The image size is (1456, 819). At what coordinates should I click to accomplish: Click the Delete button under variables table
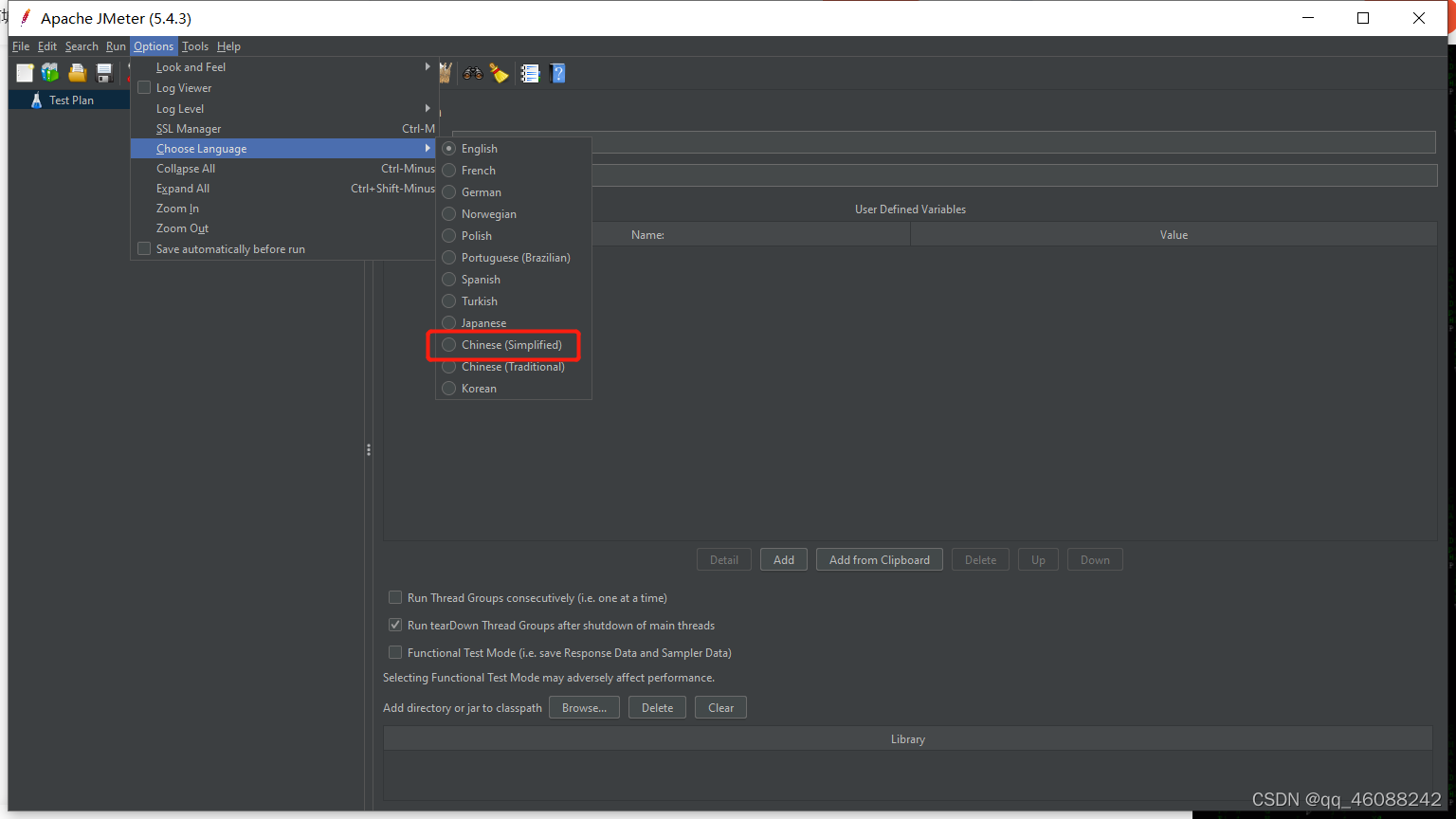pos(980,559)
